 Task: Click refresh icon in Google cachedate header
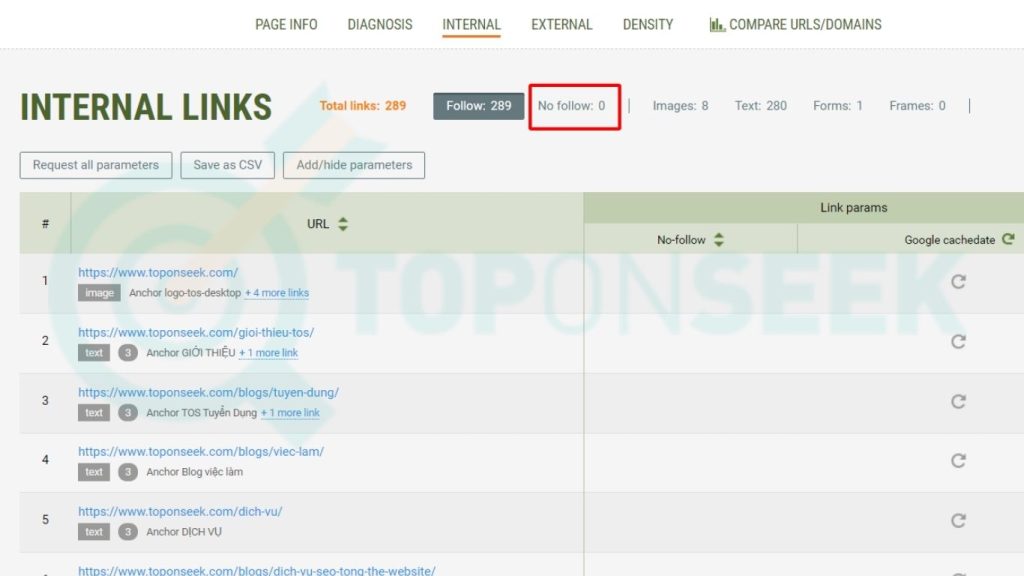tap(1008, 239)
